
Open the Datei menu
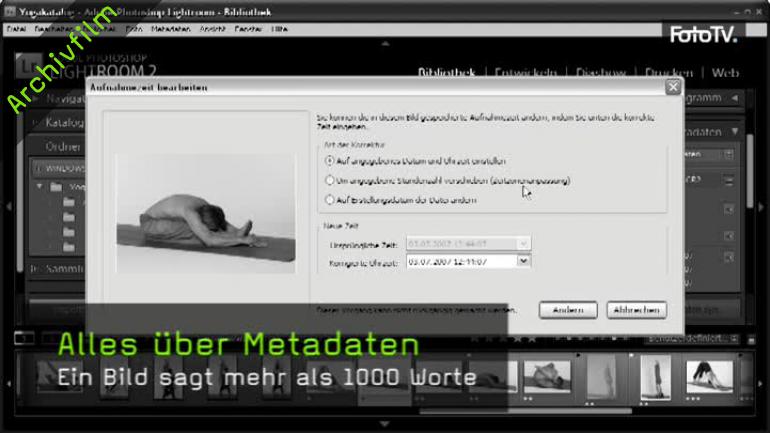click(x=16, y=29)
